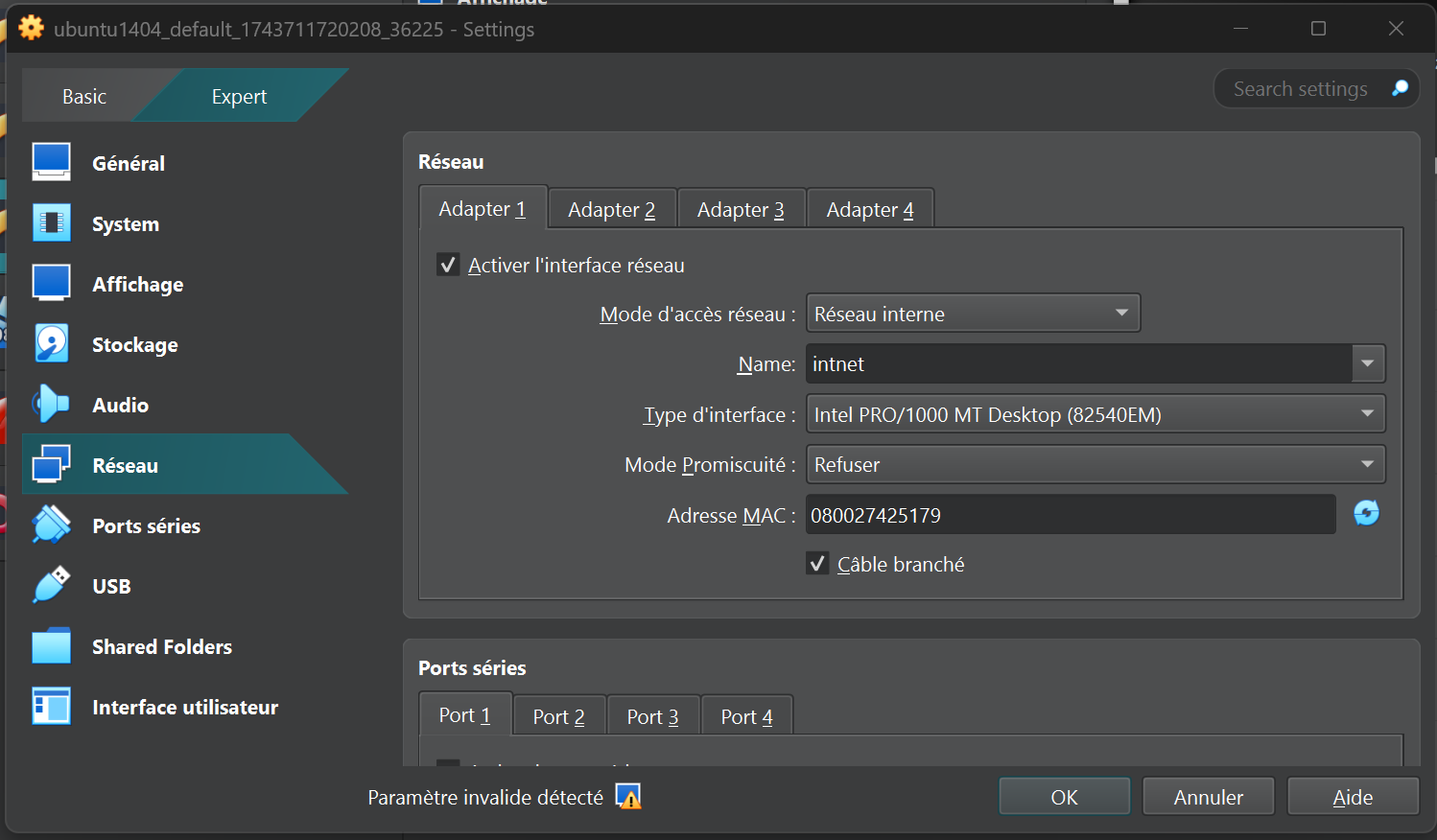Expand the Mode Promiscuité dropdown
The height and width of the screenshot is (840, 1437).
pos(1095,465)
